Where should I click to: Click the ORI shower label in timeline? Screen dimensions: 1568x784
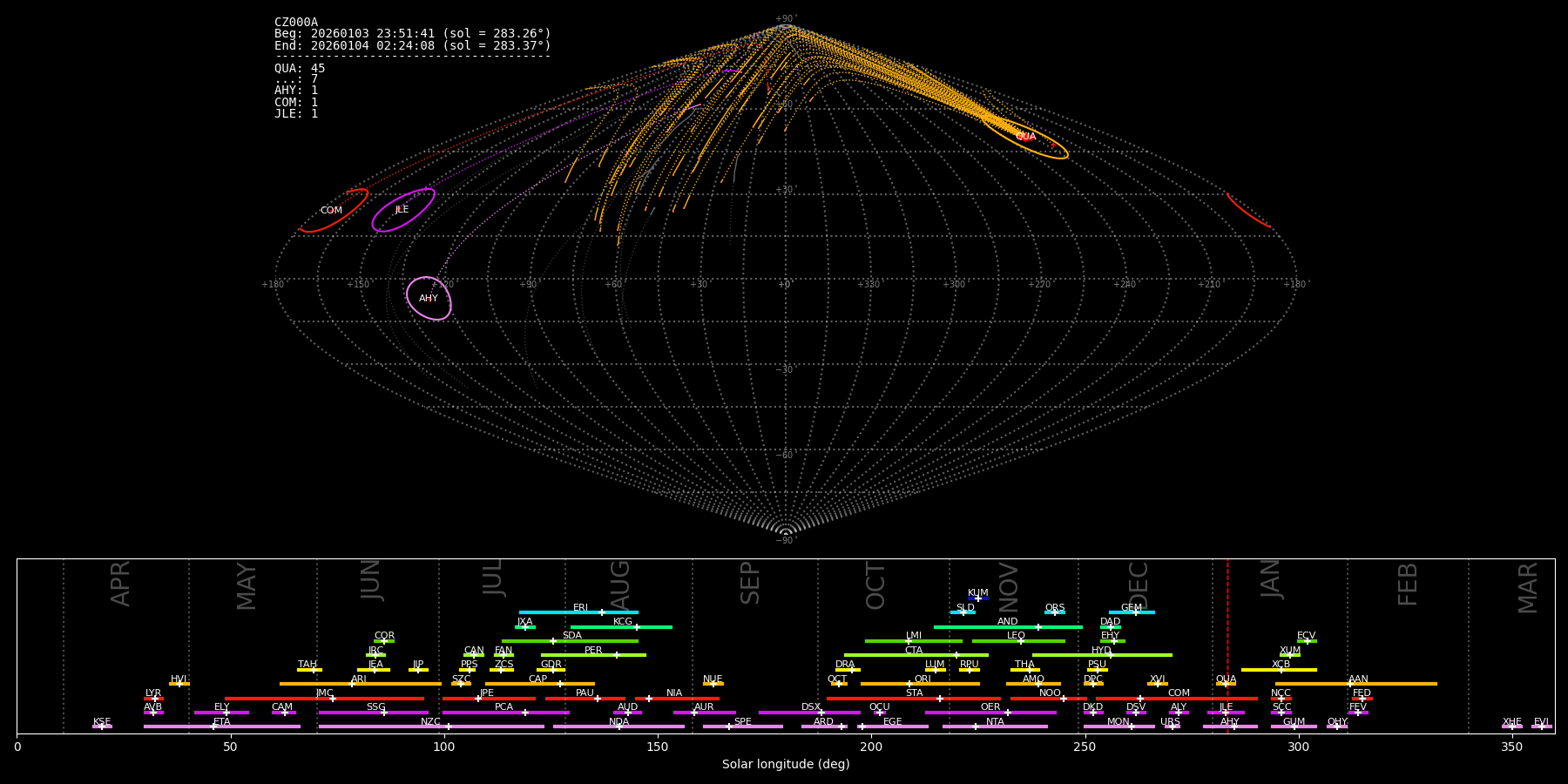[x=923, y=679]
